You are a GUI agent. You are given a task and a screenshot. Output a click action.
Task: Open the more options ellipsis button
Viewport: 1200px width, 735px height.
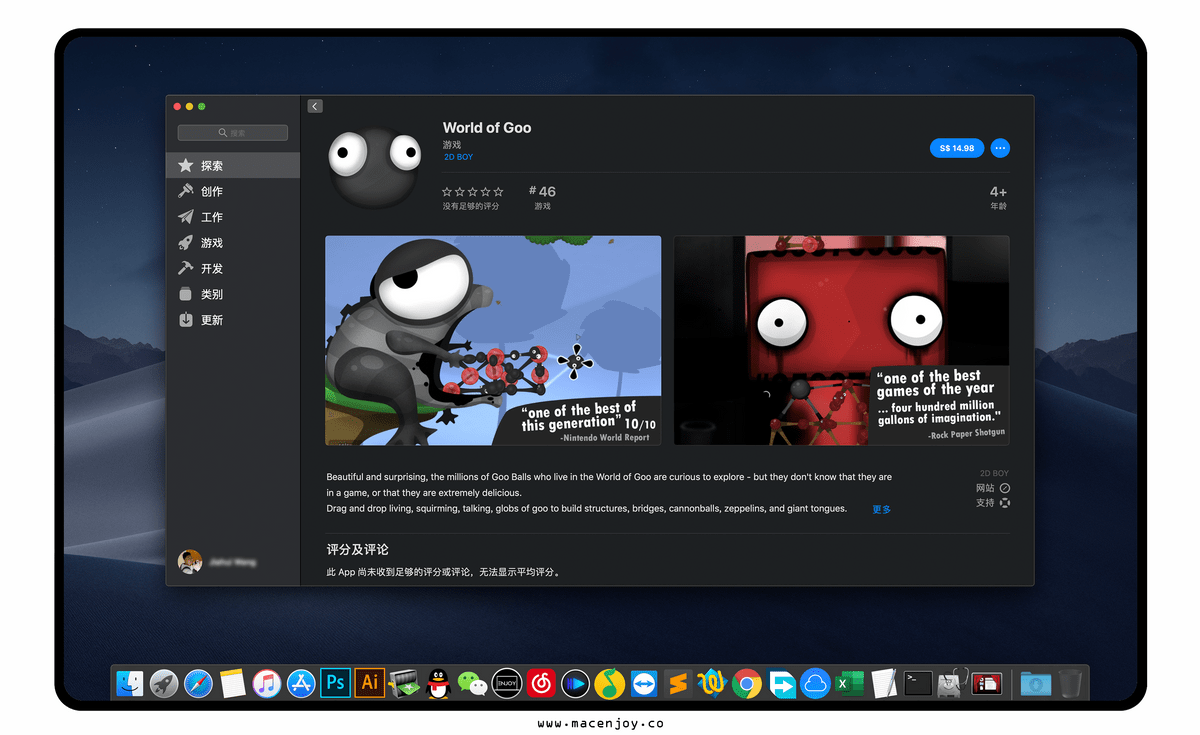pos(1000,148)
